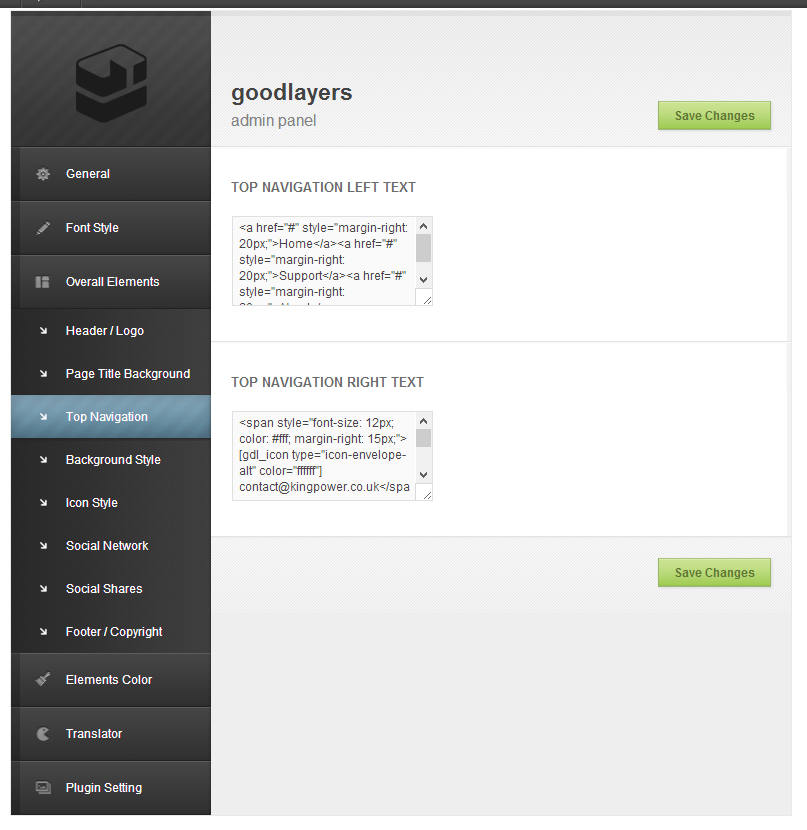Open the Page Title Background submenu item
807x830 pixels.
127,374
